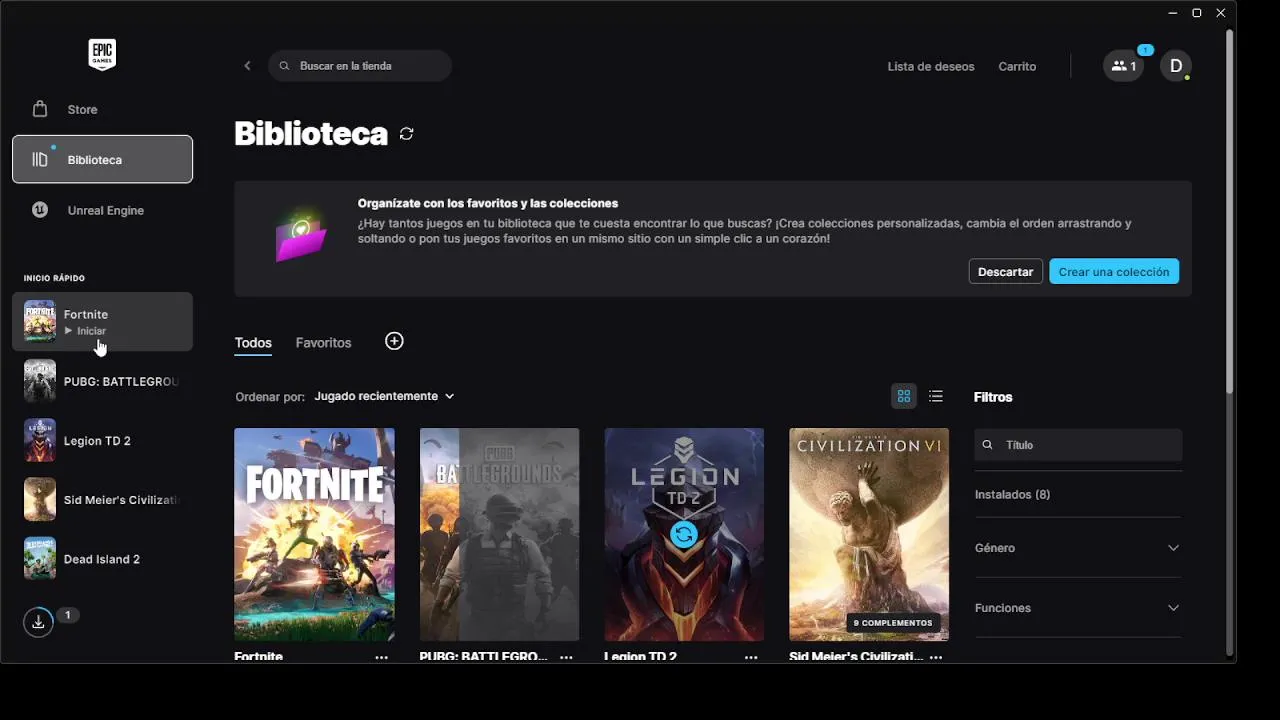Viewport: 1280px width, 720px height.
Task: Expand the Género filter
Action: (1078, 548)
